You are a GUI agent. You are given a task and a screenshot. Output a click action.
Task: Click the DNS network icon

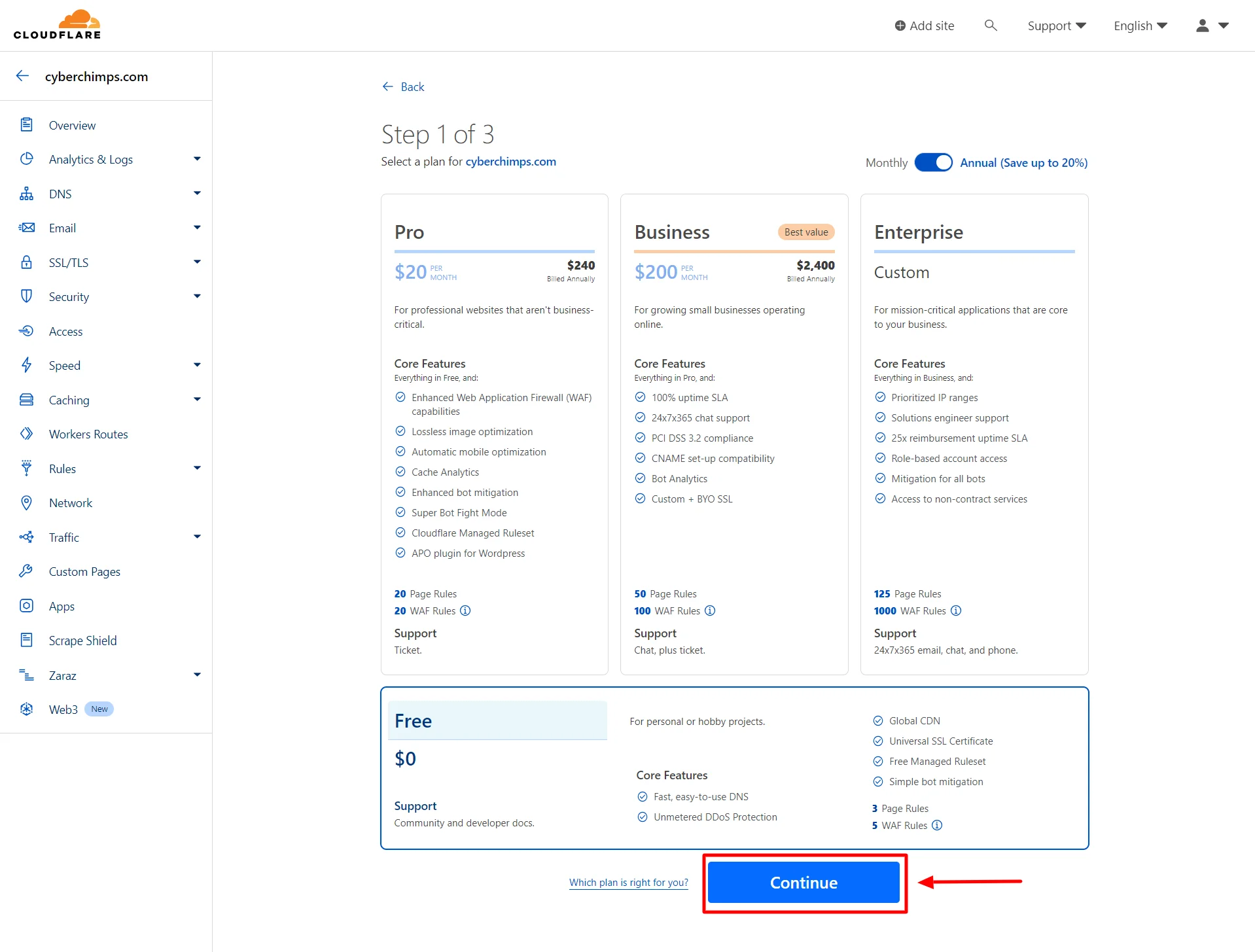(x=26, y=194)
